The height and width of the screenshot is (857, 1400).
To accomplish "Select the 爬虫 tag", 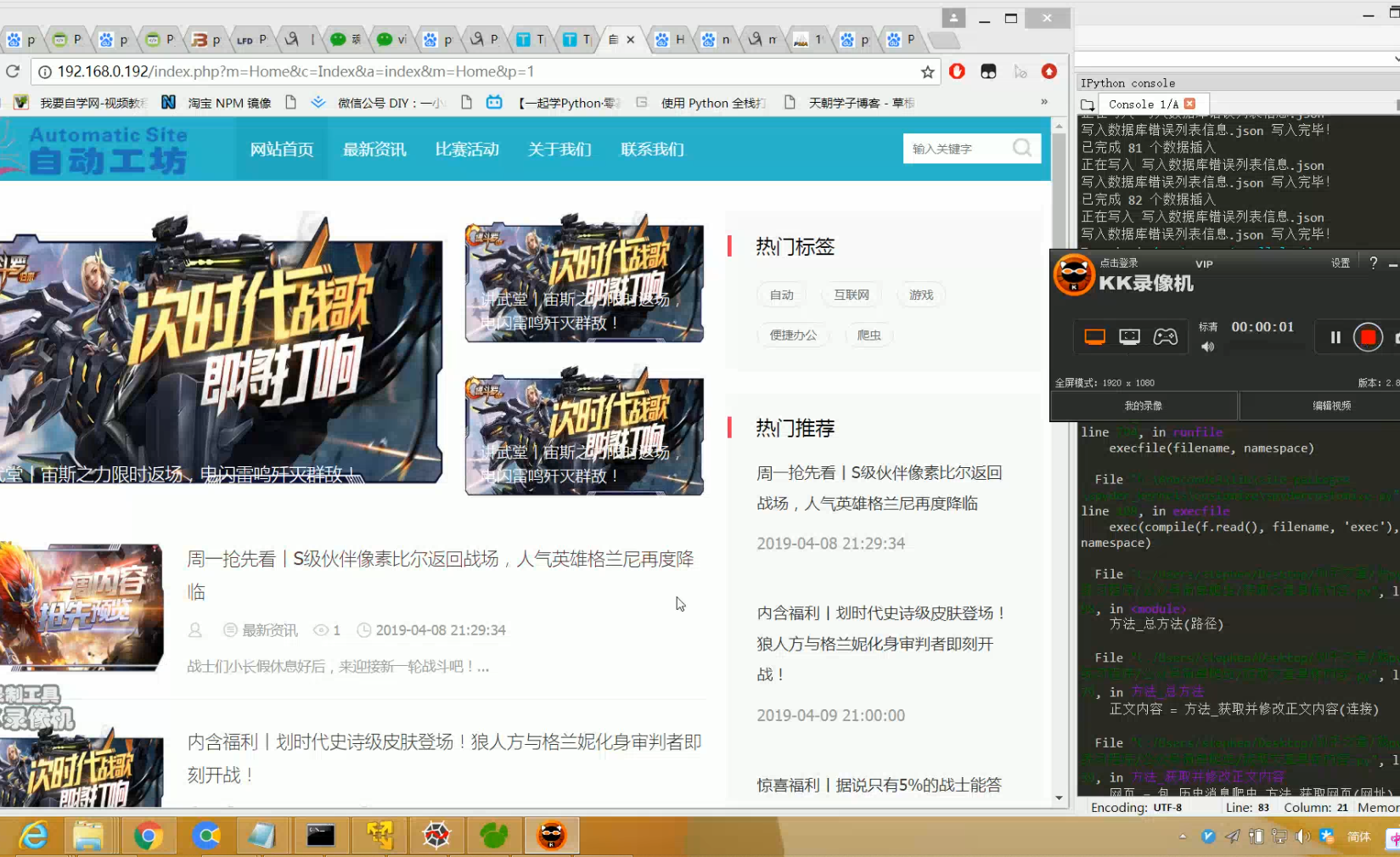I will [869, 335].
